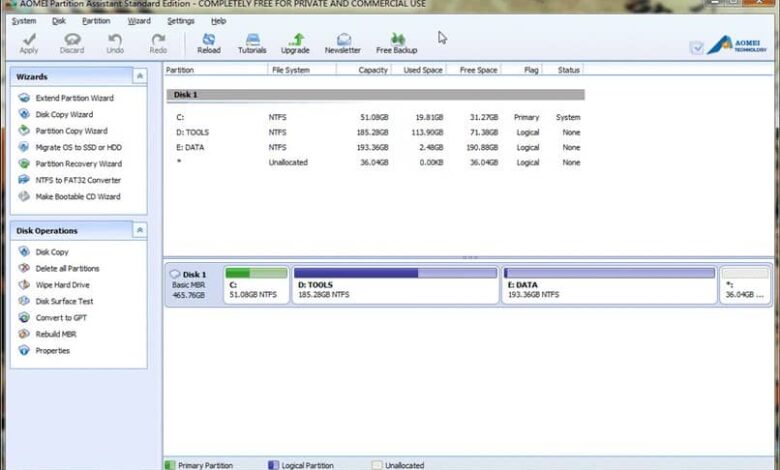
Task: Click the Disk Copy Wizard icon
Action: pos(24,114)
